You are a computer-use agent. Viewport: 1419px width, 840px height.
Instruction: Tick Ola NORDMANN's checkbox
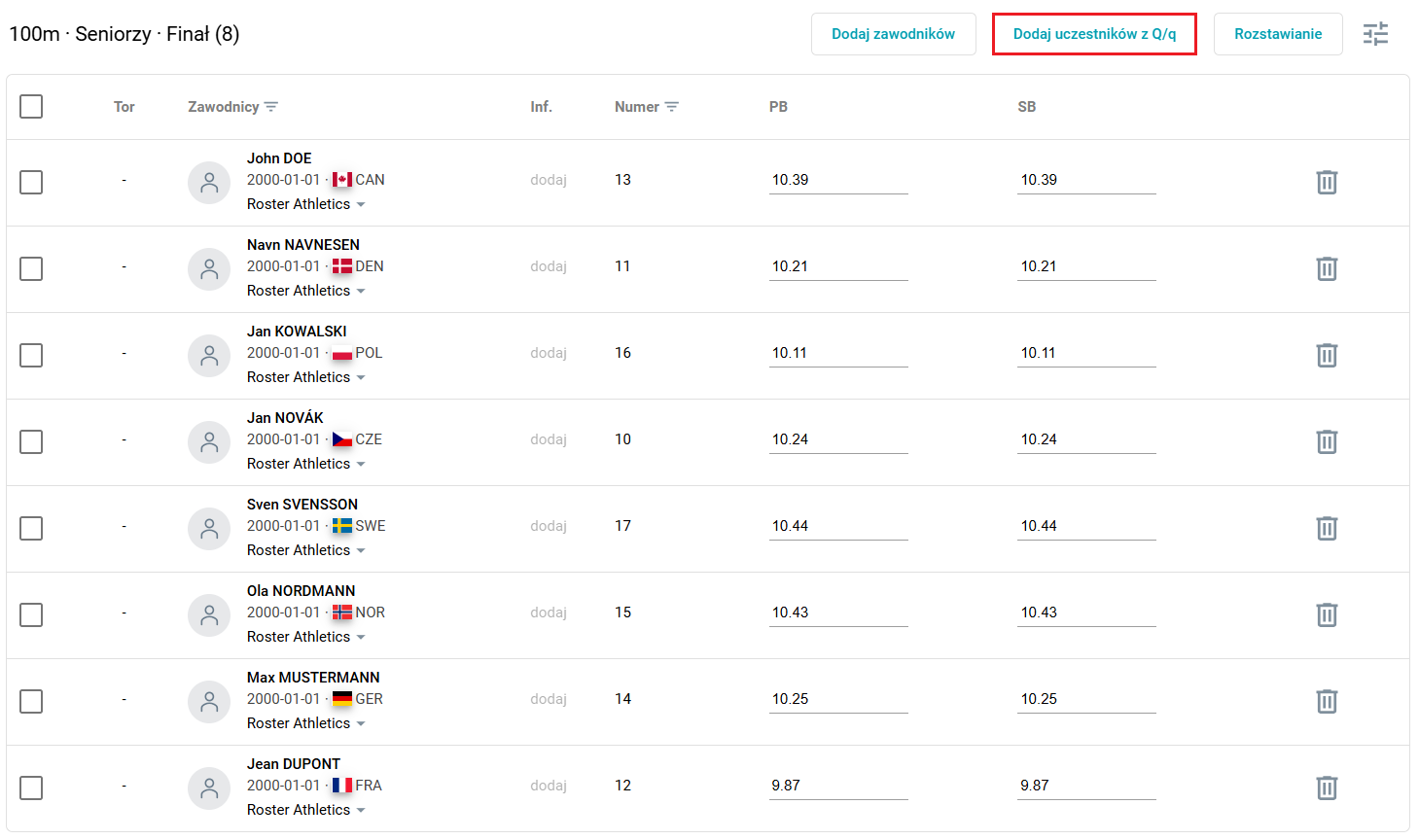click(x=31, y=614)
